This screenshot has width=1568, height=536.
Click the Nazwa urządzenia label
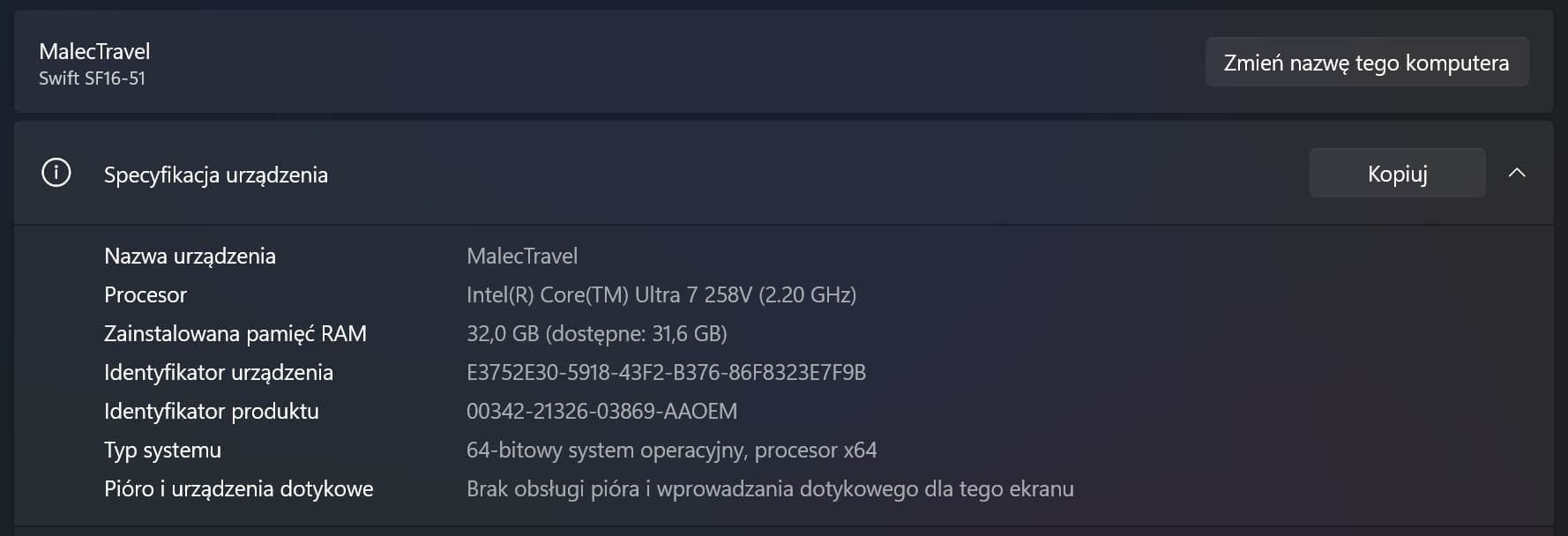190,256
